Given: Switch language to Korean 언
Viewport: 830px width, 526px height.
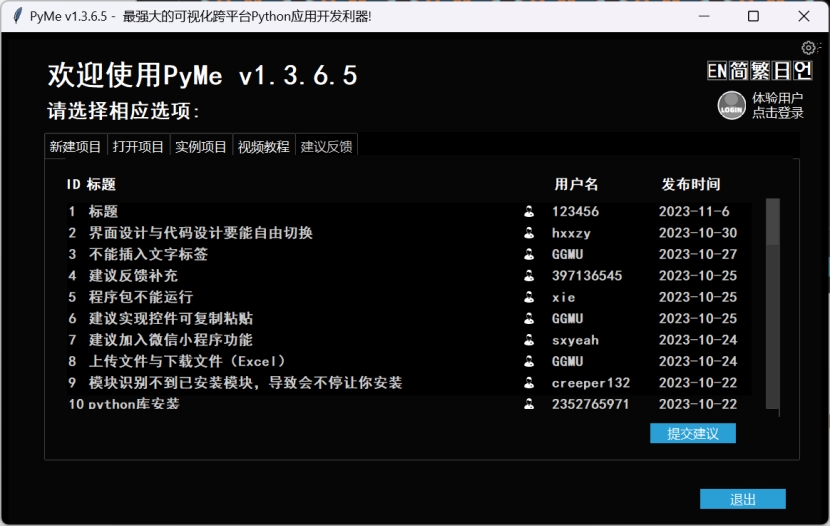Looking at the screenshot, I should click(802, 71).
